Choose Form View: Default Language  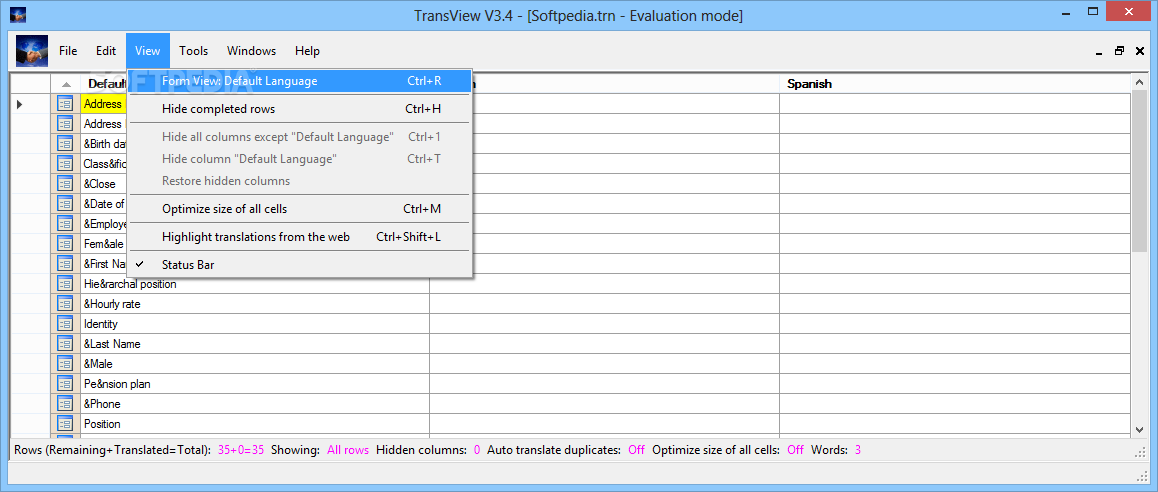point(301,81)
